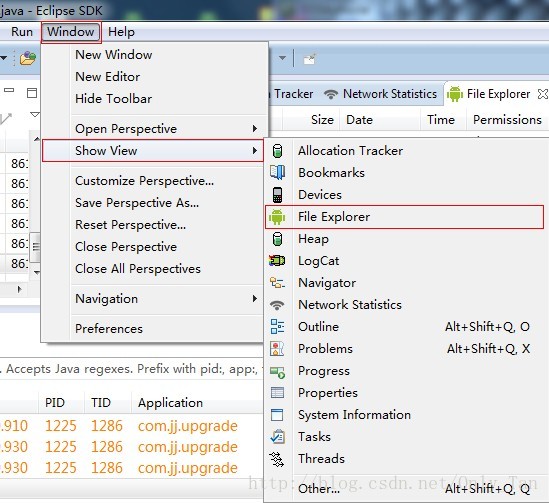Click the horizontal scroll right arrow
Screen dimensions: 549x503
(x=20, y=289)
